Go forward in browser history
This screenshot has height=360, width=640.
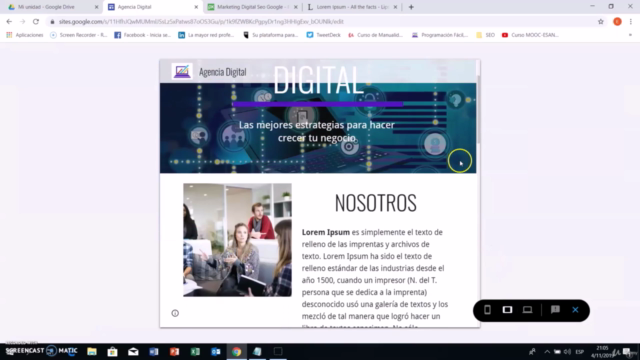coord(22,22)
